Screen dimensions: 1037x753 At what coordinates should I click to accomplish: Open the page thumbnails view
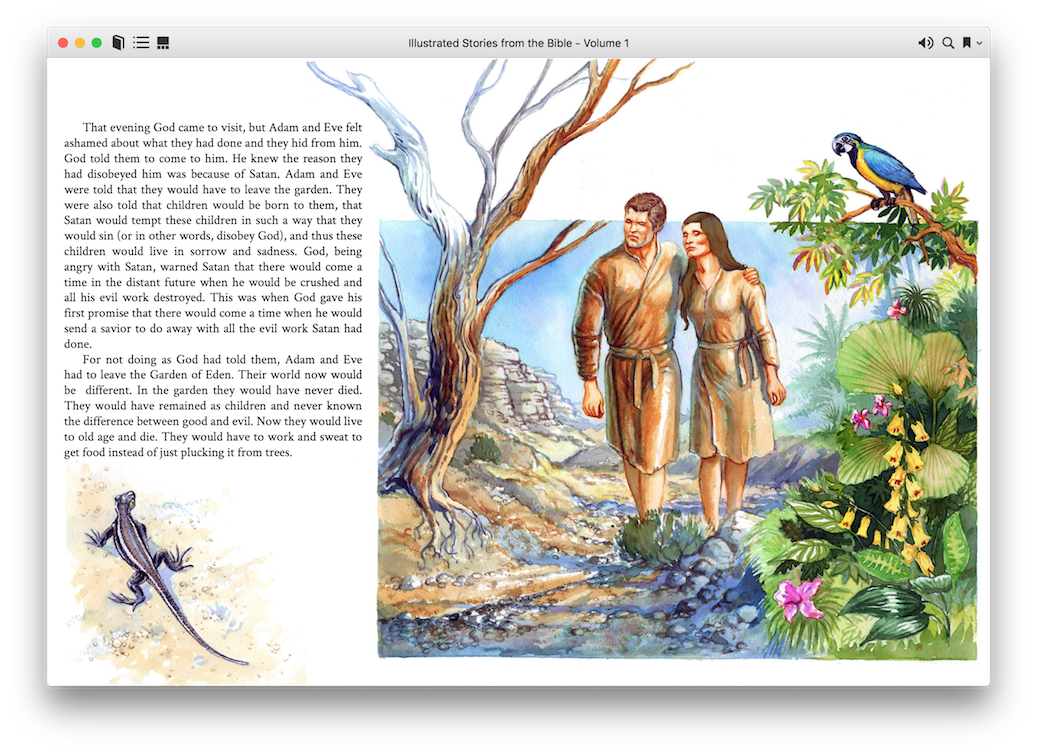pyautogui.click(x=163, y=43)
